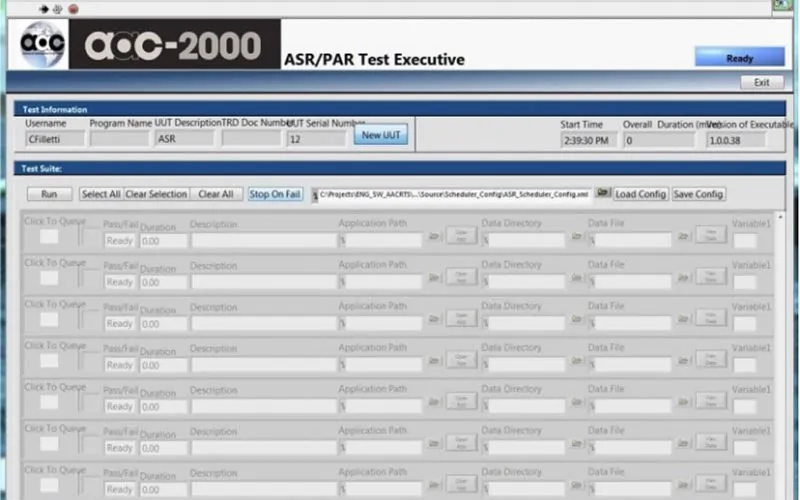
Task: Check Click To Queue box in sixth row
Action: 49,444
